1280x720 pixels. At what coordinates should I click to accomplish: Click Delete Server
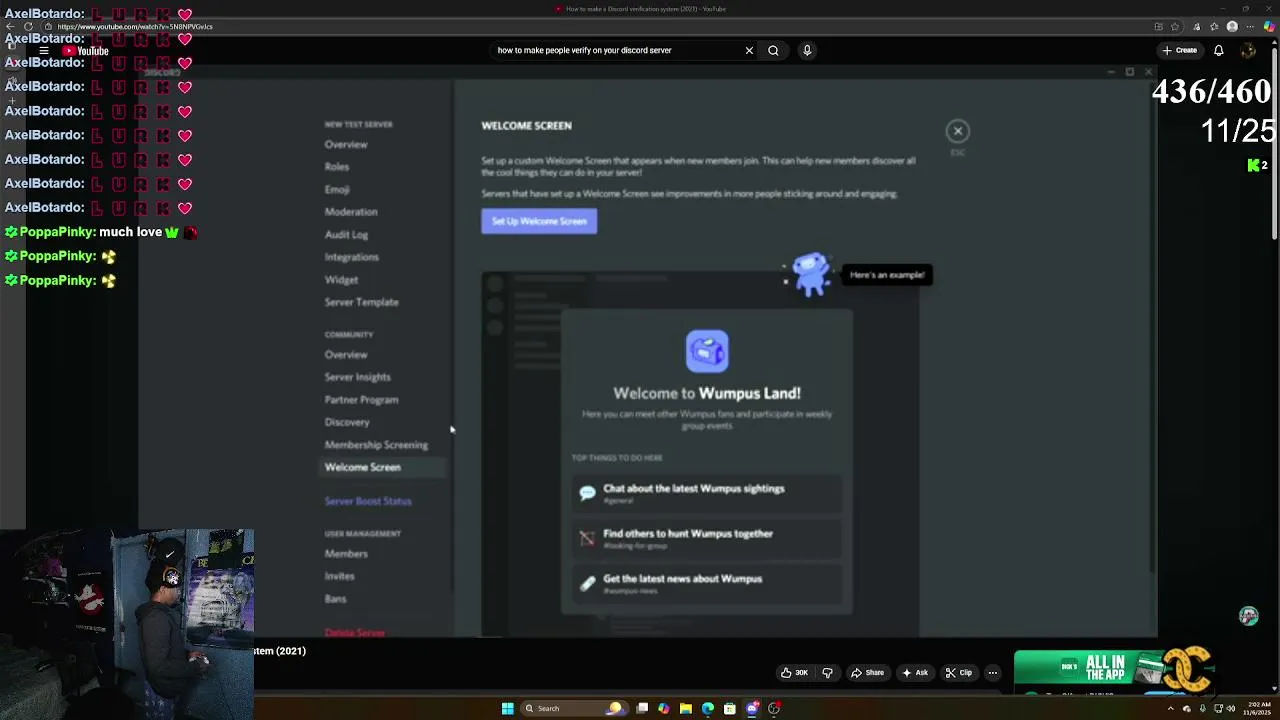[355, 632]
